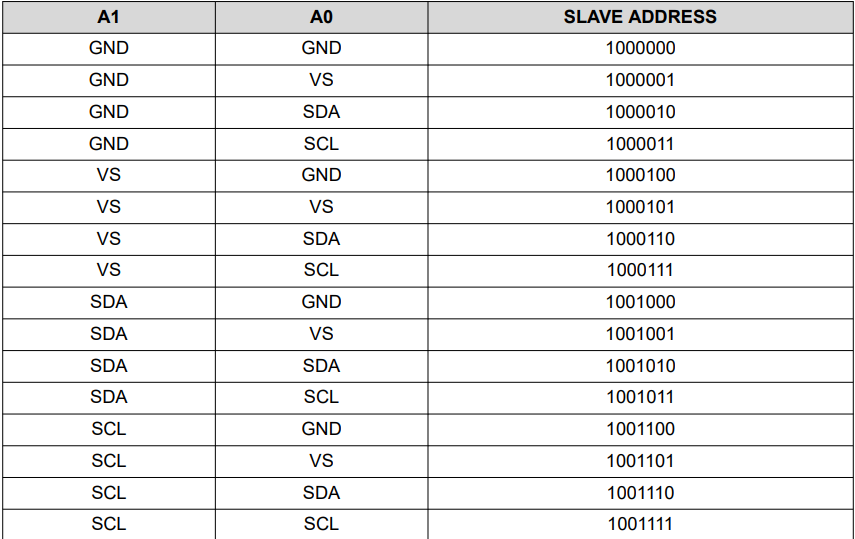855x539 pixels.
Task: Click the address value 1000111
Action: (640, 270)
